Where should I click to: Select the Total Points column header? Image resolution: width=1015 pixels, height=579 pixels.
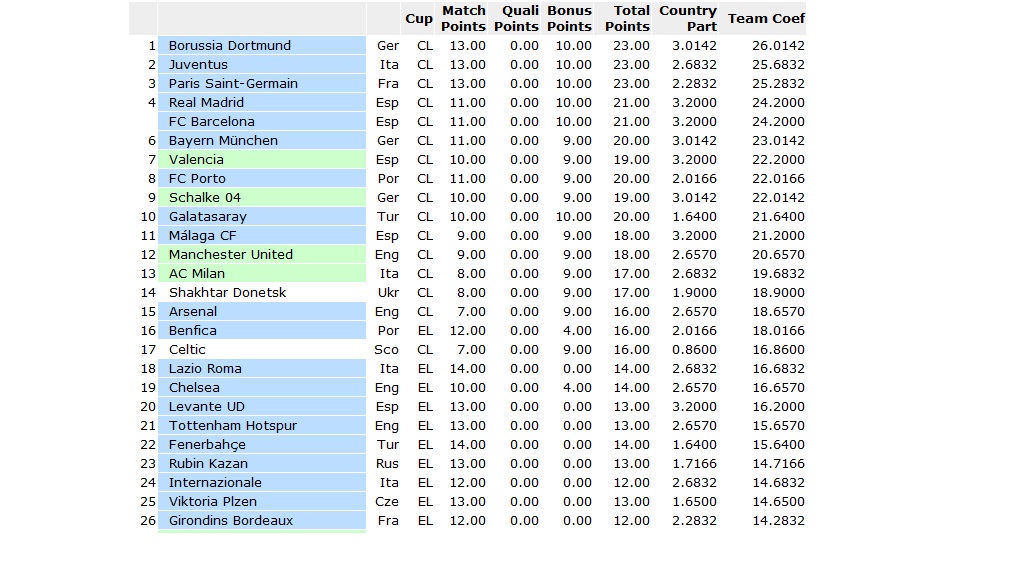tap(627, 18)
